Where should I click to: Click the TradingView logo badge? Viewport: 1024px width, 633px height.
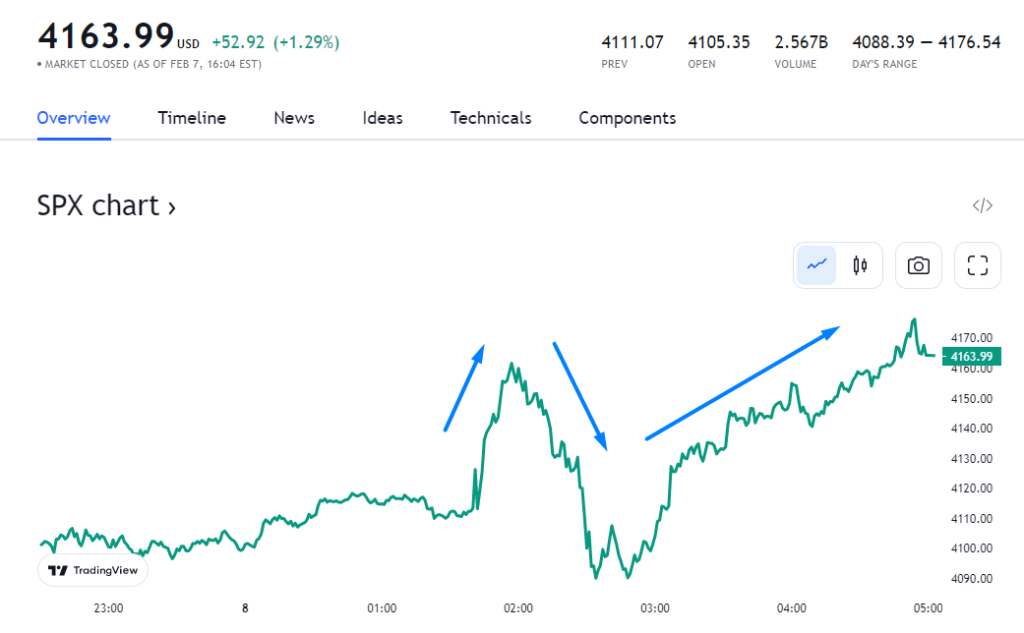pos(93,570)
